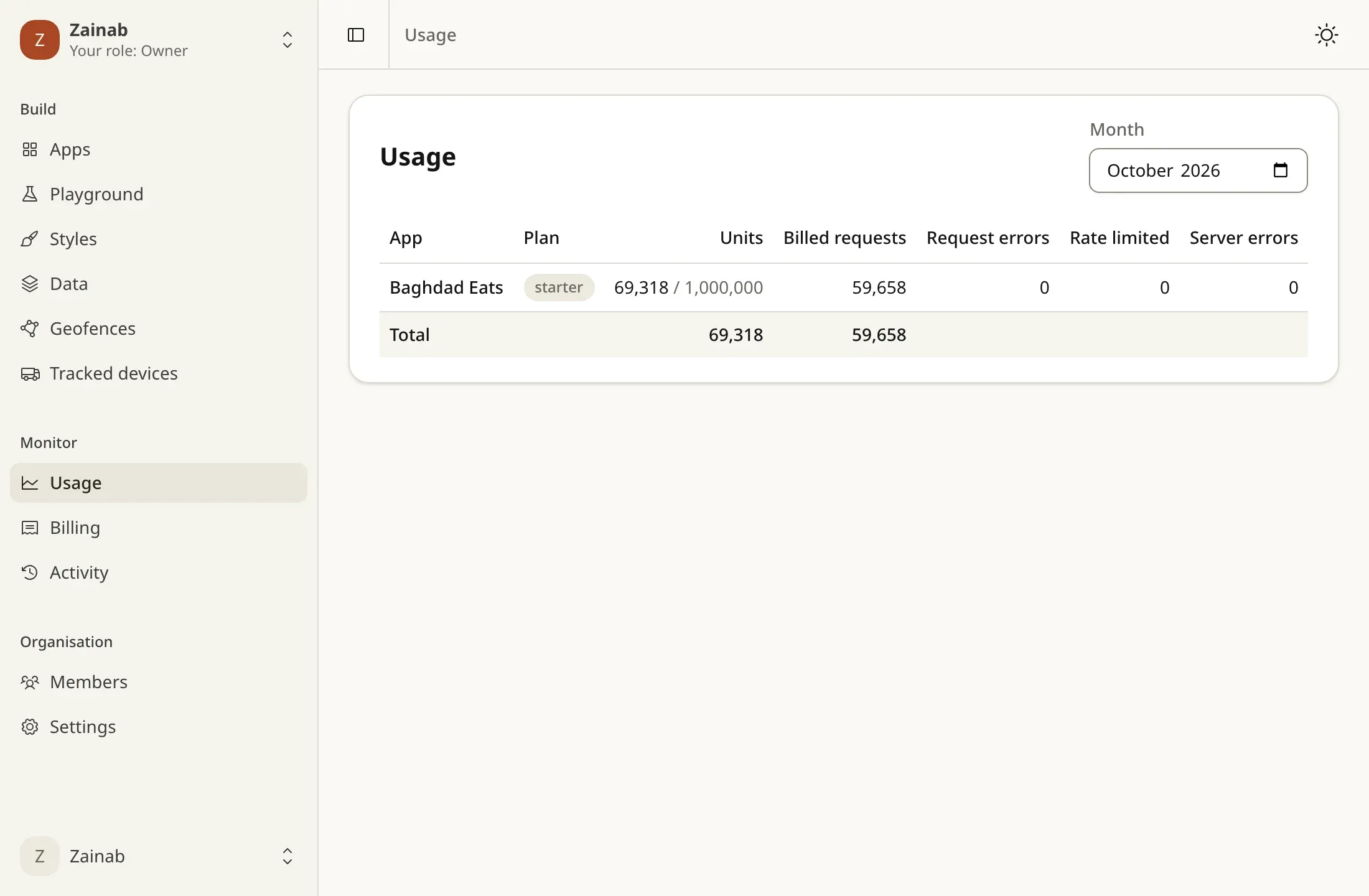Go to the Apps menu label
This screenshot has width=1369, height=896.
[70, 149]
